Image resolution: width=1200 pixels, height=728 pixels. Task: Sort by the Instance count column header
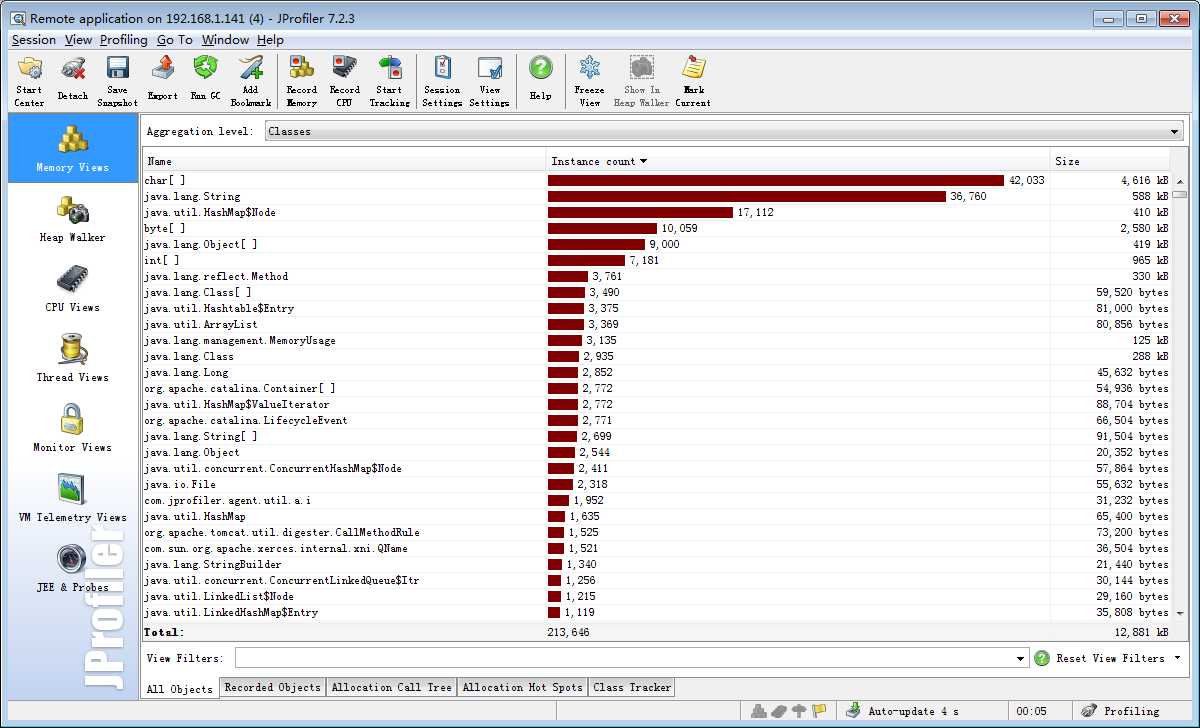(798, 161)
